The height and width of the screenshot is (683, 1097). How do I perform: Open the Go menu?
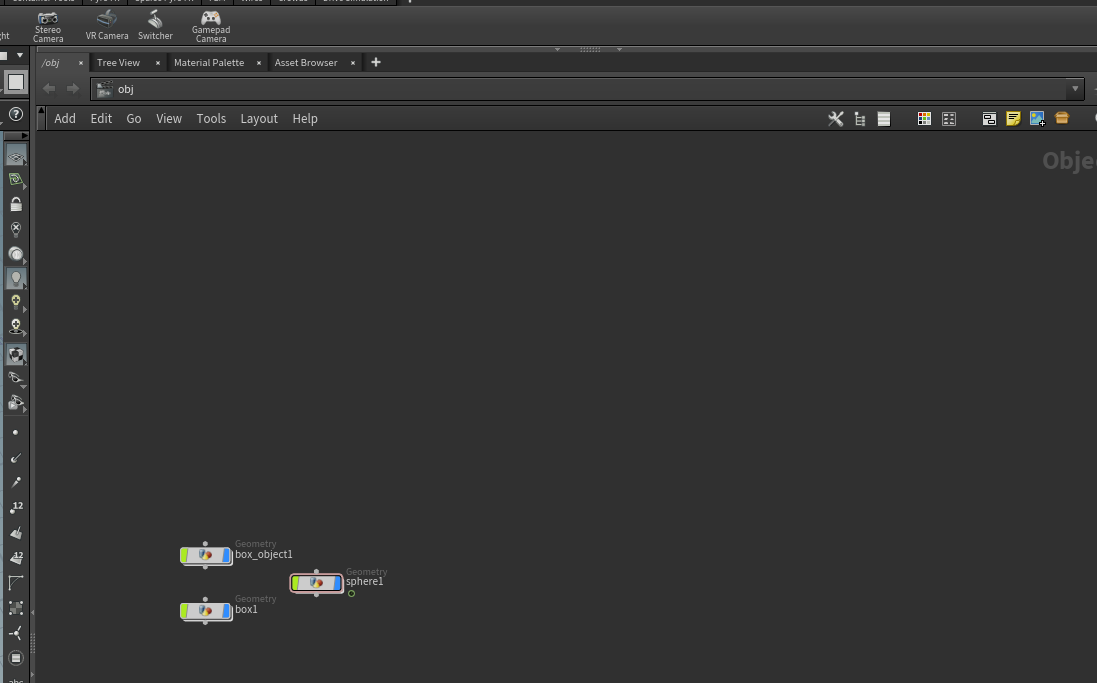click(134, 119)
